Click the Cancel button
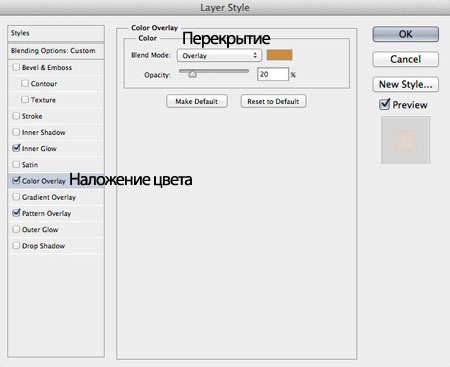 tap(405, 59)
